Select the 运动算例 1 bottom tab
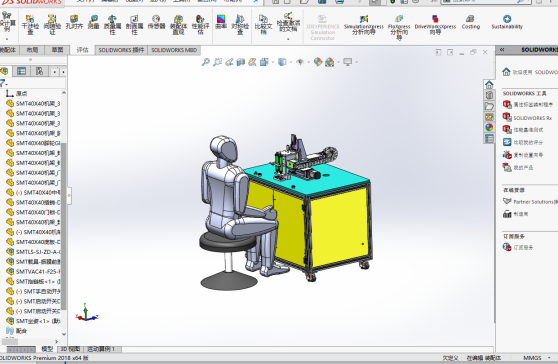 pyautogui.click(x=101, y=349)
